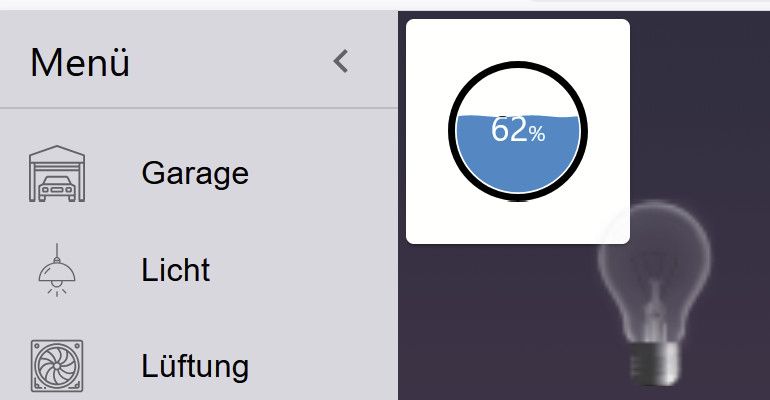Viewport: 770px width, 400px height.
Task: Click the 62 level value
Action: pyautogui.click(x=509, y=129)
